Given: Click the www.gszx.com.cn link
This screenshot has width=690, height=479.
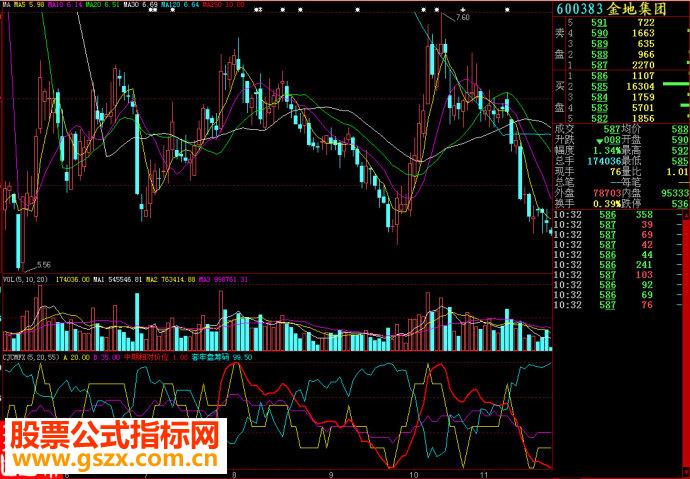Looking at the screenshot, I should [115, 460].
